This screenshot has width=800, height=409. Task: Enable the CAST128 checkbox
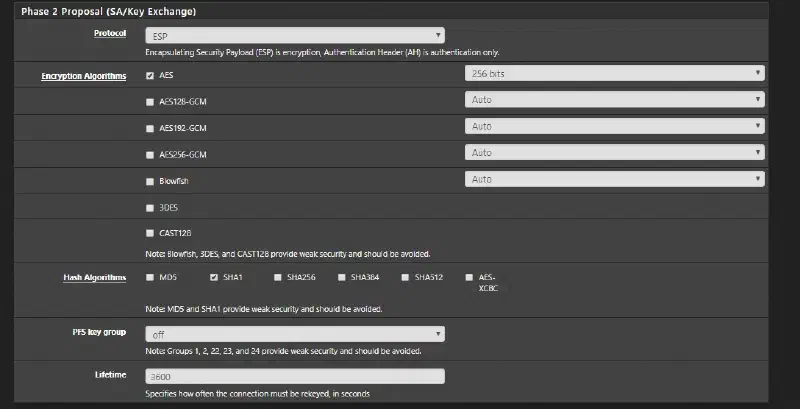pos(150,233)
